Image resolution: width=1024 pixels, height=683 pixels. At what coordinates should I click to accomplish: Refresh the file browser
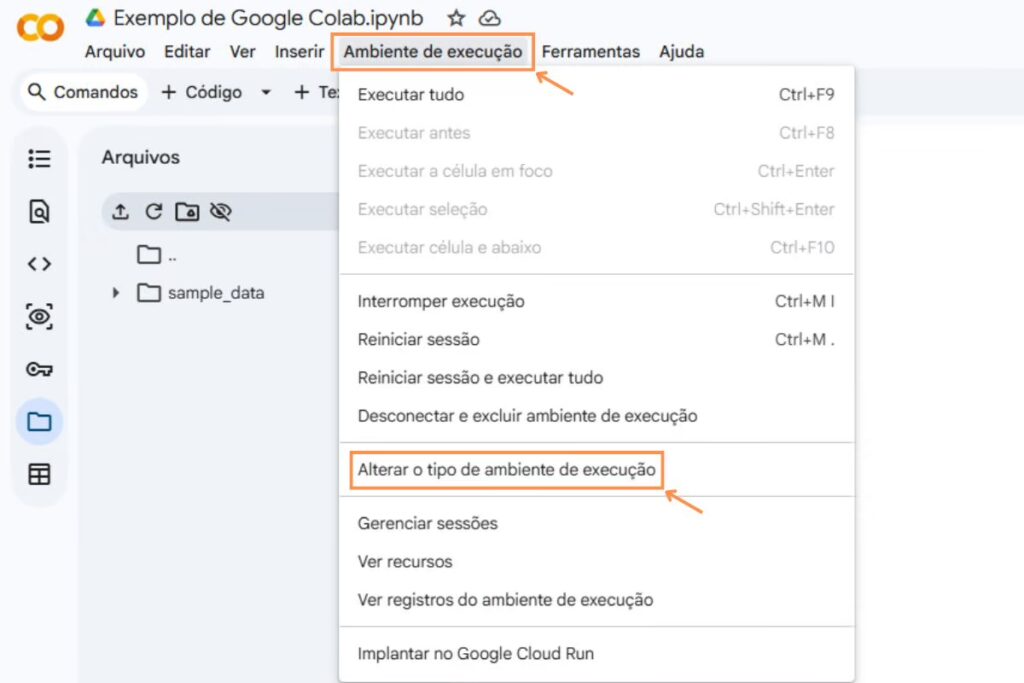pyautogui.click(x=152, y=211)
